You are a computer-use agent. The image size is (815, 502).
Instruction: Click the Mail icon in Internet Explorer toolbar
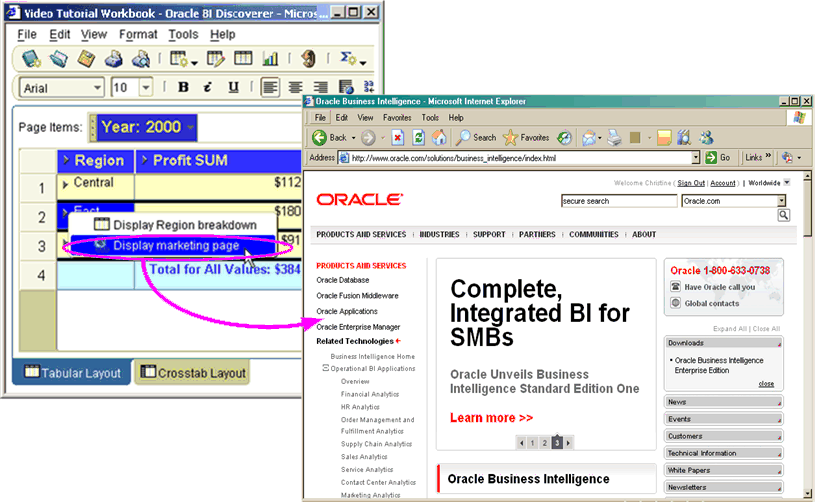pyautogui.click(x=588, y=138)
